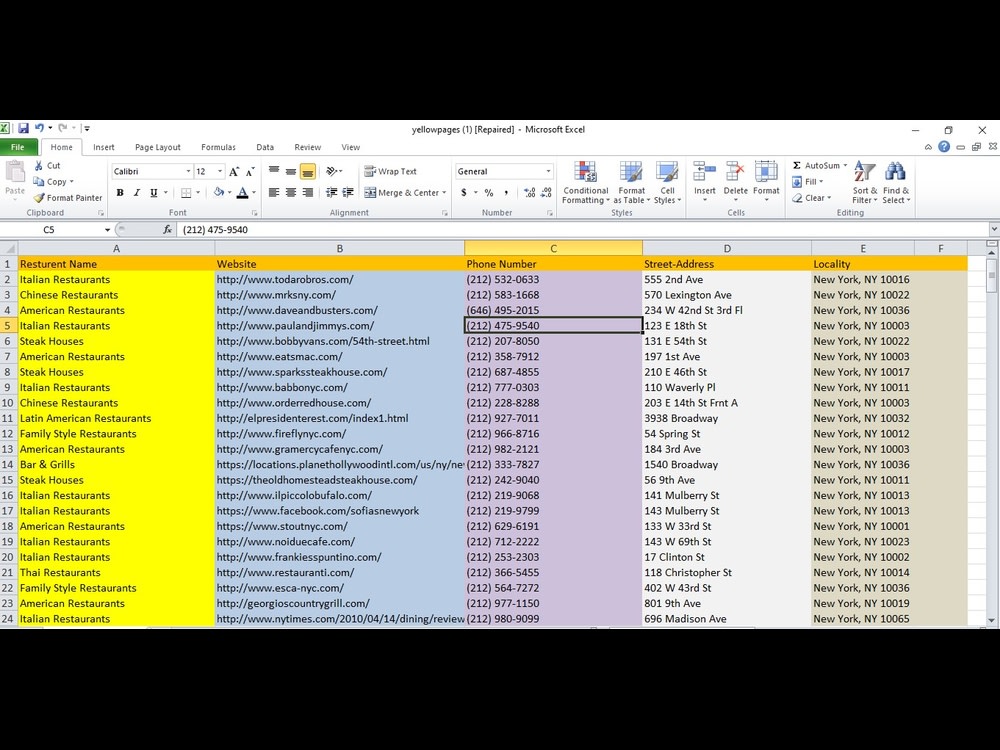Click the Decrease Indent icon
This screenshot has width=1000, height=750.
[332, 193]
